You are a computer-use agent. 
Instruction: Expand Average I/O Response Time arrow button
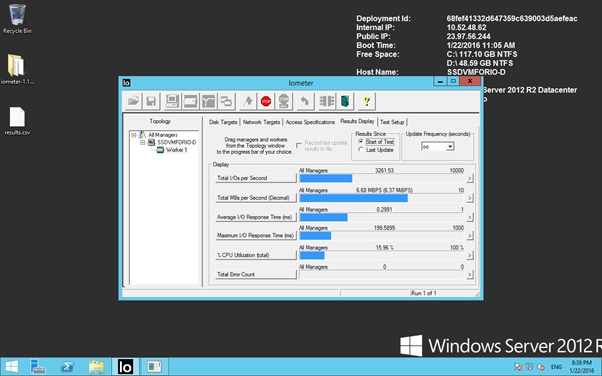pos(470,217)
